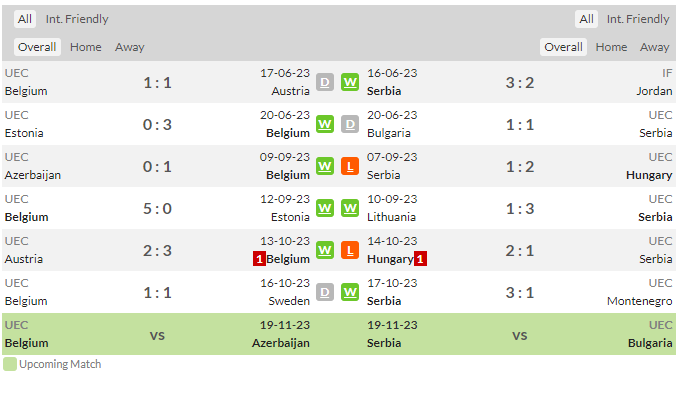
Task: Click the L badge for Hungary-Serbia 14-10-23
Action: (x=350, y=250)
